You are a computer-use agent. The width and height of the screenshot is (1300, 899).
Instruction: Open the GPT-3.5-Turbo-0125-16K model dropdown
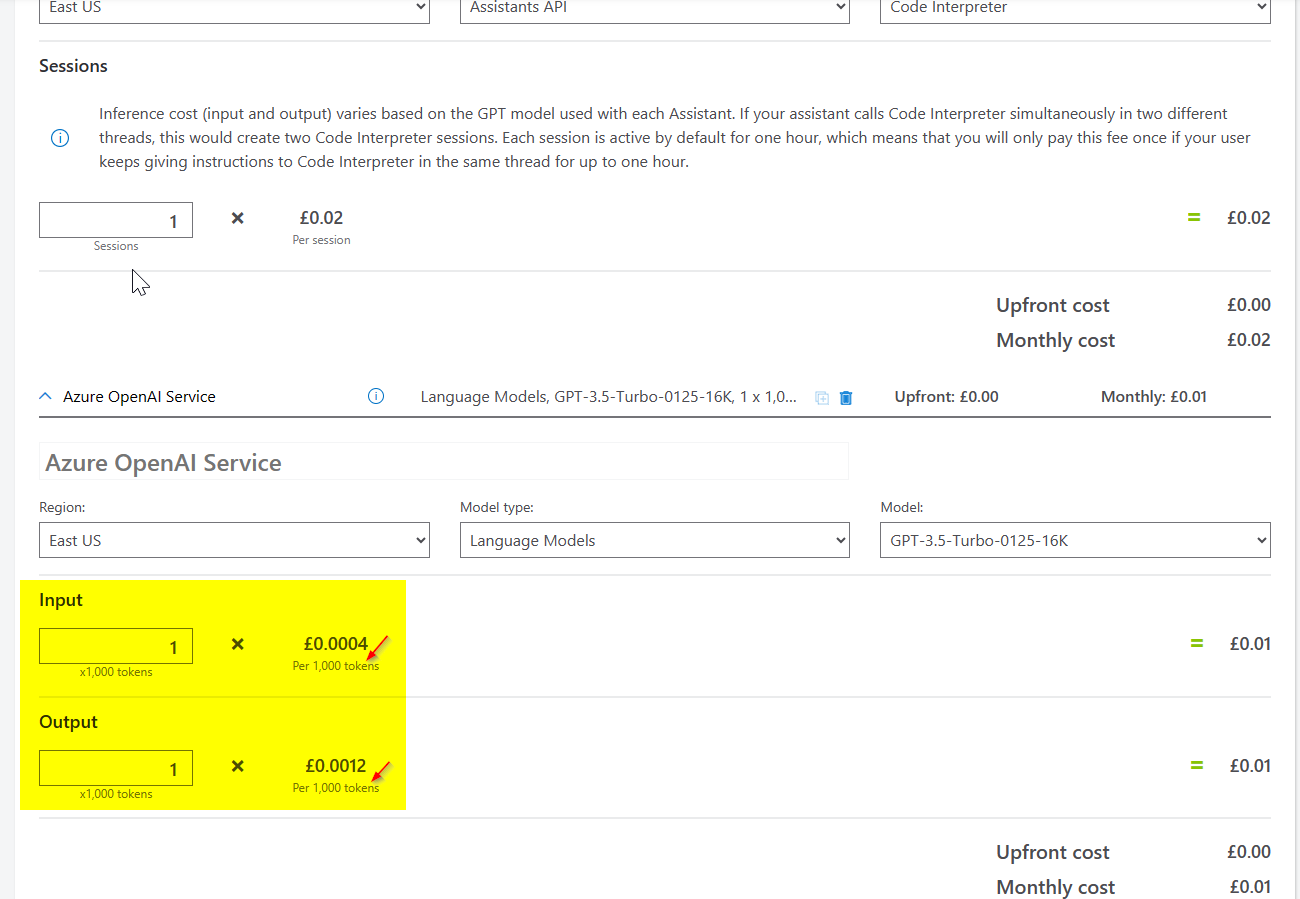click(x=1075, y=540)
